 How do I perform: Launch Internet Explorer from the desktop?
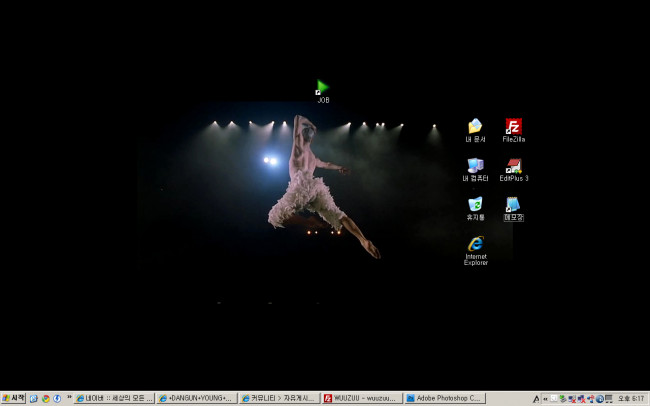pyautogui.click(x=476, y=244)
